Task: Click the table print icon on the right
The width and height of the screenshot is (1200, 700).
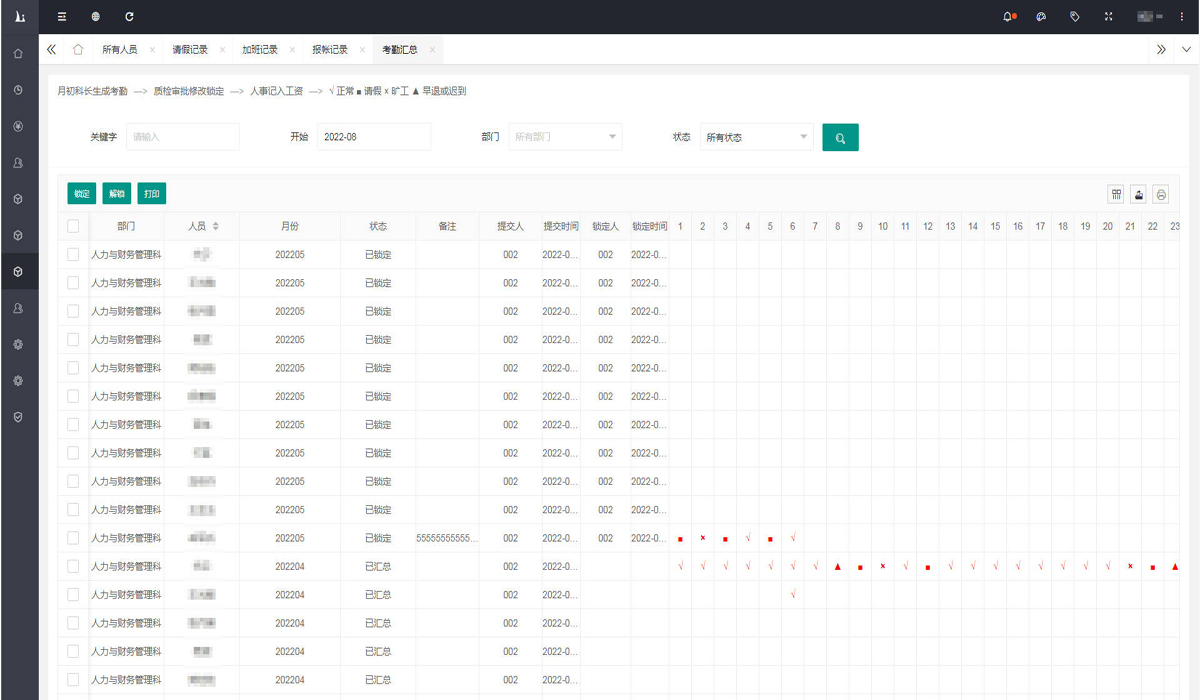Action: click(1161, 194)
